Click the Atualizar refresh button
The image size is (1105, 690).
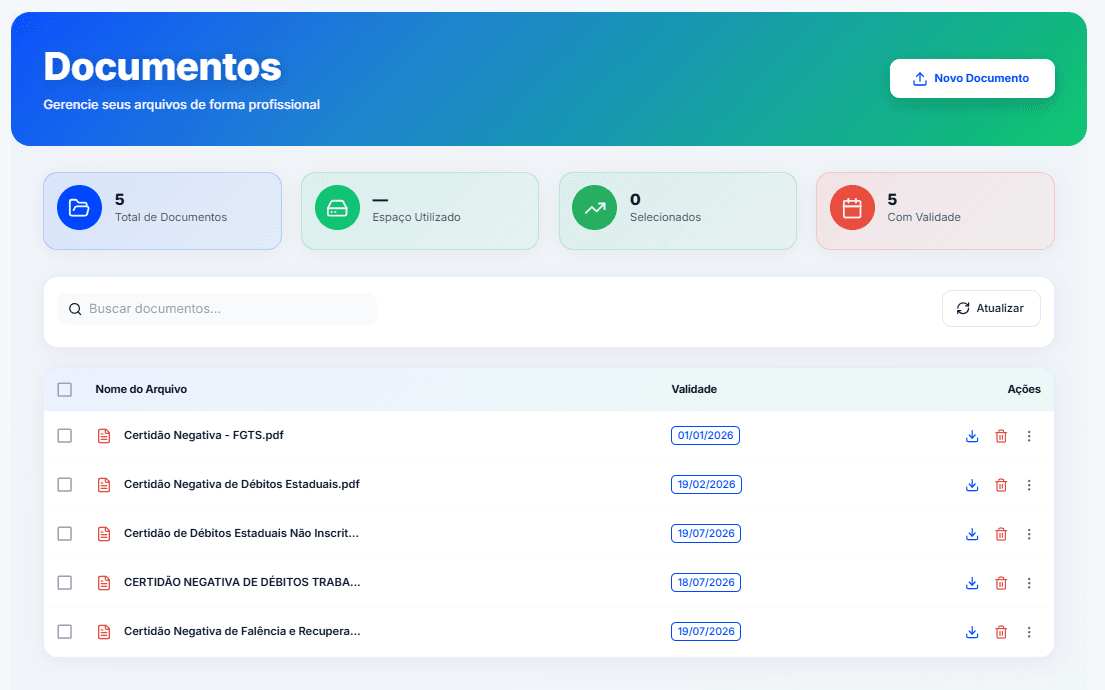click(x=990, y=308)
